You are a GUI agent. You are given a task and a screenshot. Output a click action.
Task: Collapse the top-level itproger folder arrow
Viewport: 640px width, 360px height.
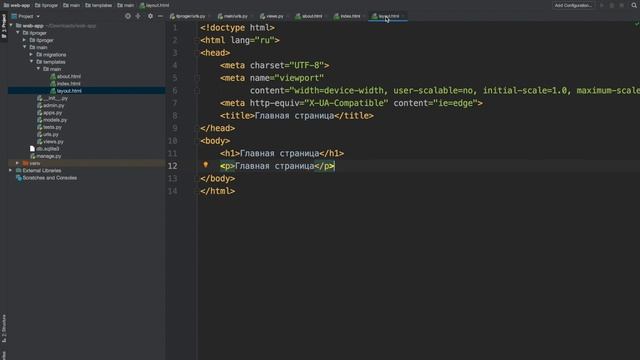18,33
